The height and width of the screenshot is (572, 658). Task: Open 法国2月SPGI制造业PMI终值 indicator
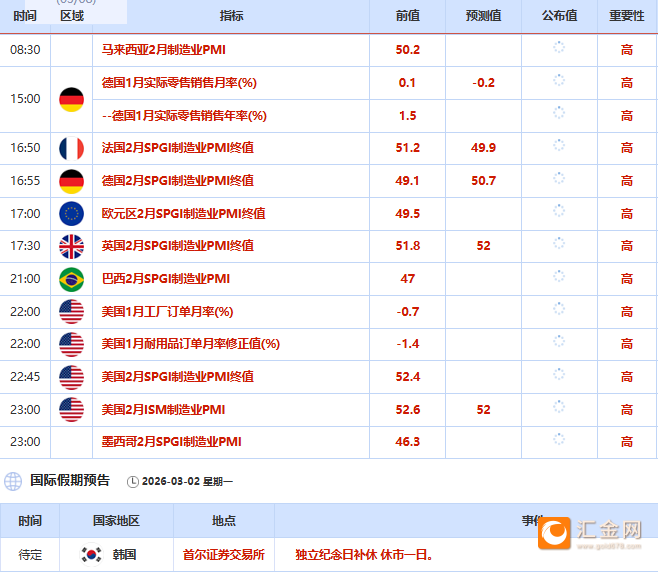(x=178, y=148)
